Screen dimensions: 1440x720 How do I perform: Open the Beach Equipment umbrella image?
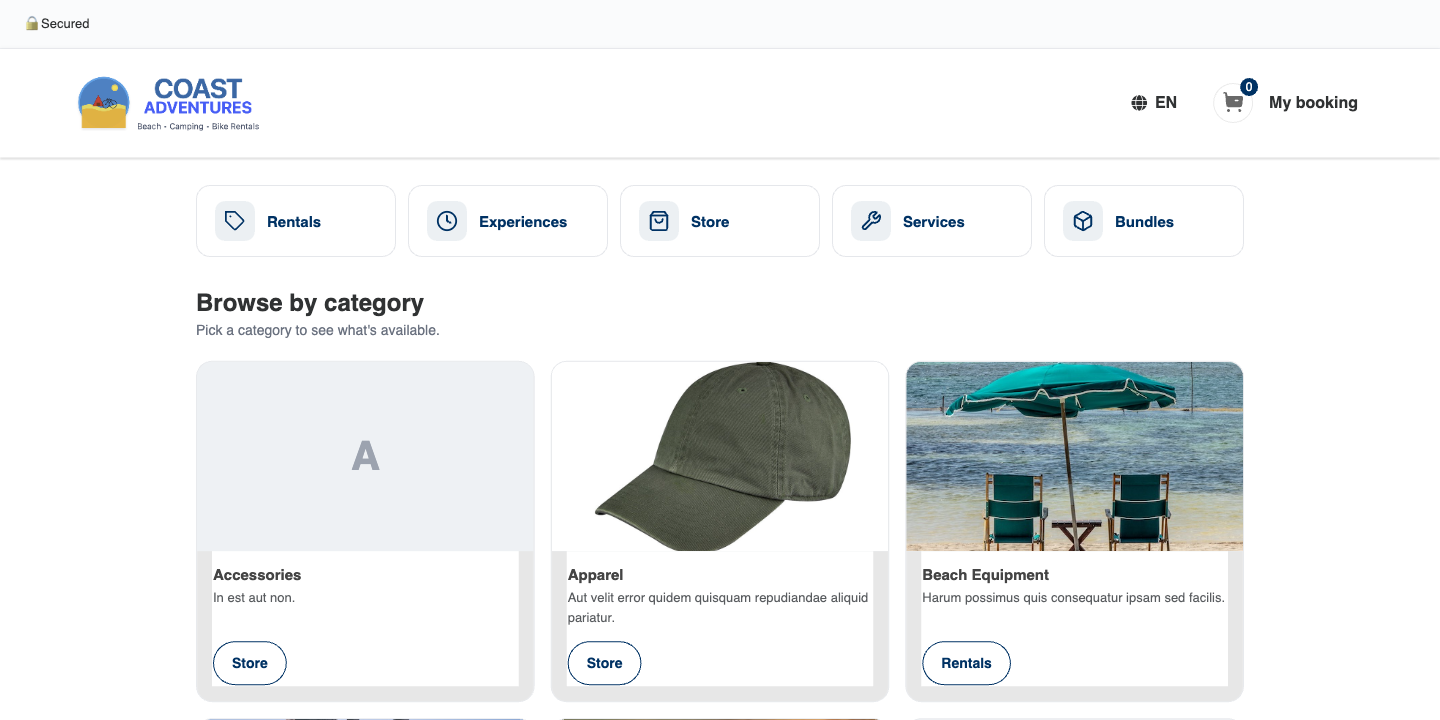coord(1075,456)
